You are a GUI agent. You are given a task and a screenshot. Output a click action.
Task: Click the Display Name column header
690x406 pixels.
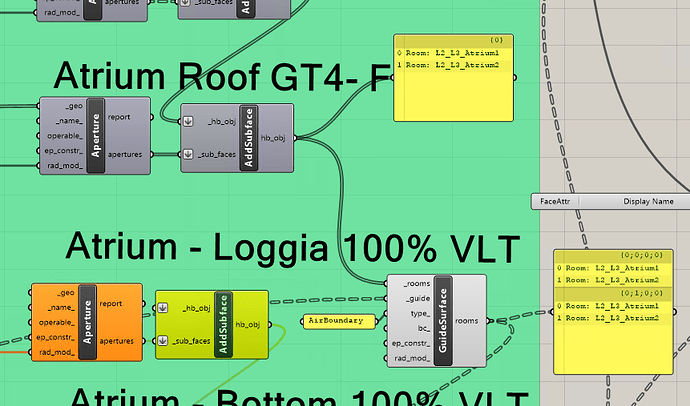648,201
